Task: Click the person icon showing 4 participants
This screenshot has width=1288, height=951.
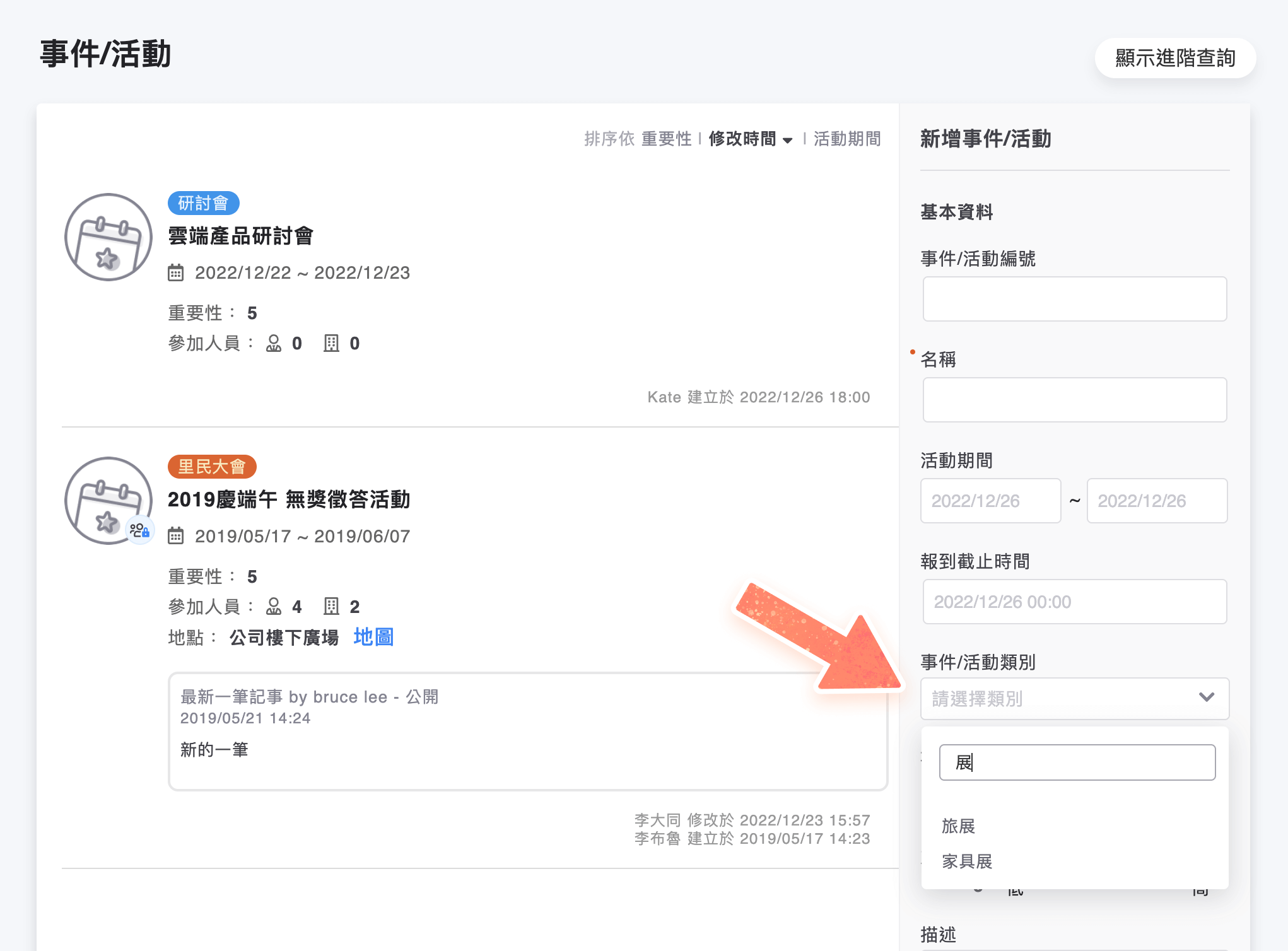Action: (x=274, y=606)
